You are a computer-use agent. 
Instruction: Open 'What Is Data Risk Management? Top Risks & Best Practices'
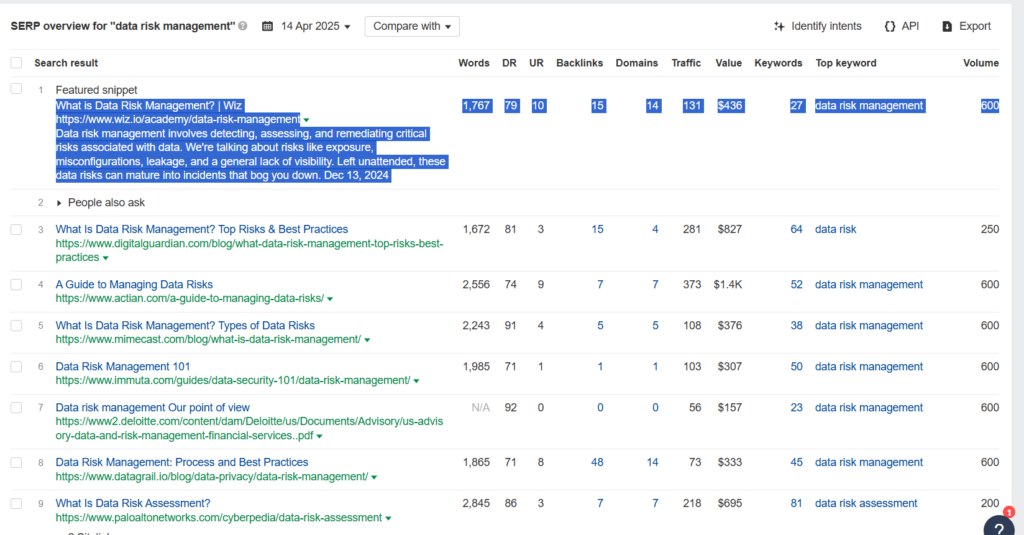coord(202,229)
